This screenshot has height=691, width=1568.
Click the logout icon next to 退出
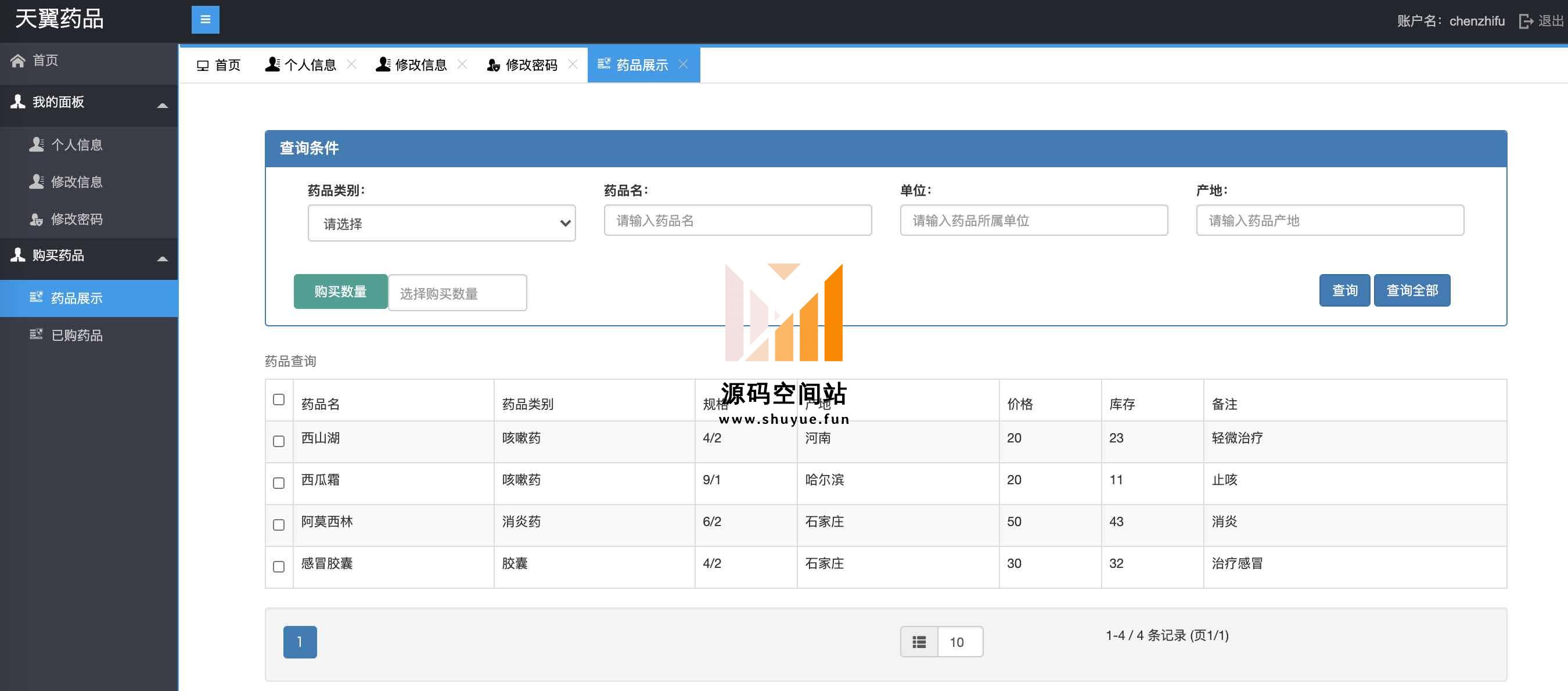[x=1526, y=21]
